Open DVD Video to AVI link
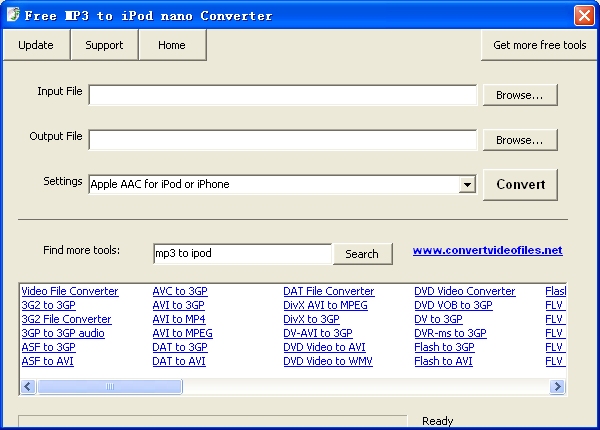 pyautogui.click(x=324, y=347)
